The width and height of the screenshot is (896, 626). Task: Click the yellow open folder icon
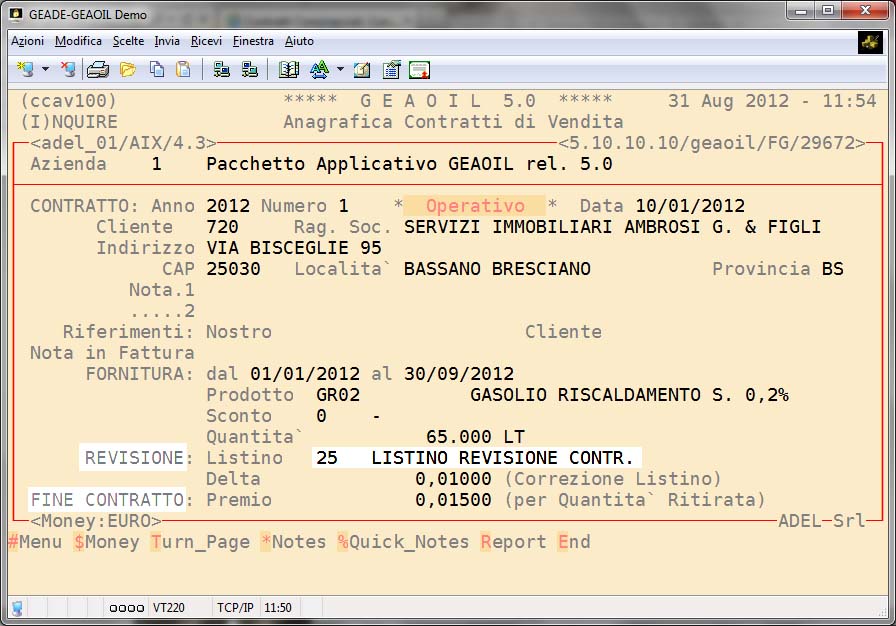(x=127, y=70)
